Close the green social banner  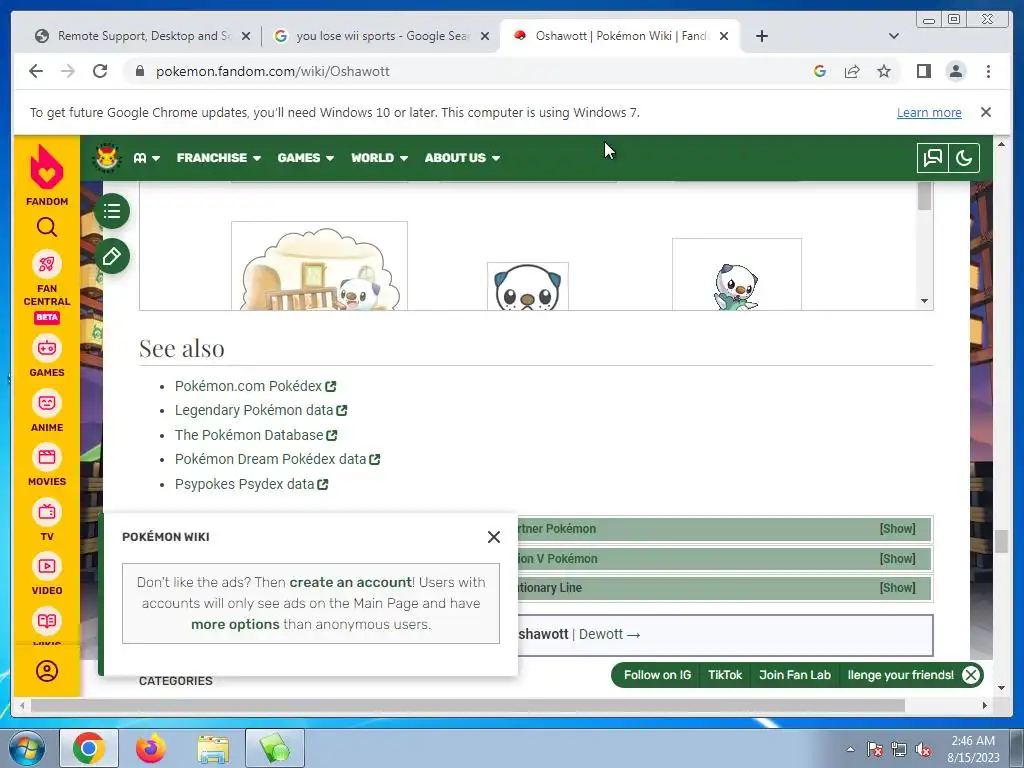click(970, 675)
